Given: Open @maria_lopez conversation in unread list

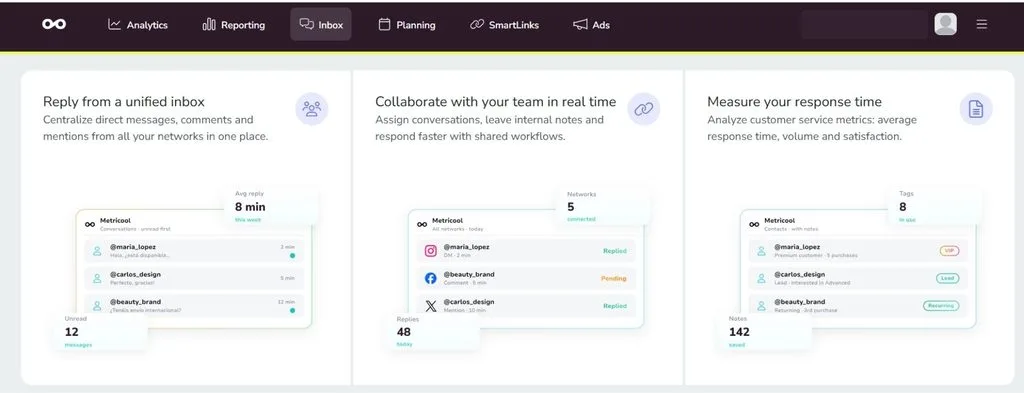Looking at the screenshot, I should tap(194, 251).
